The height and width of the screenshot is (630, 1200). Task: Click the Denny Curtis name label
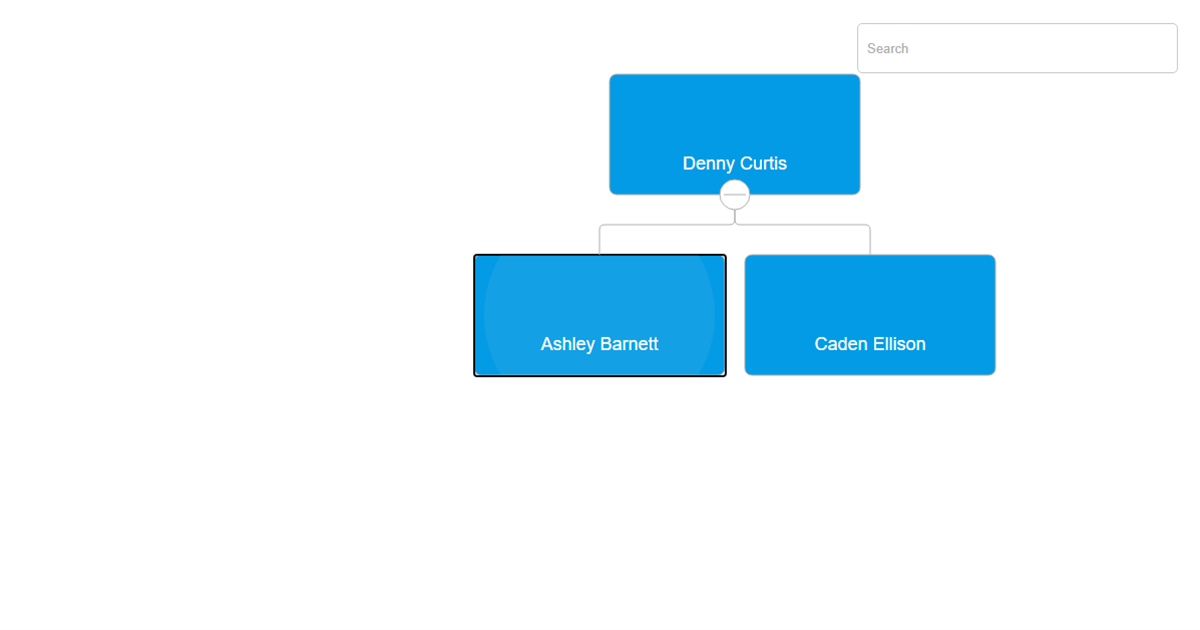click(x=735, y=163)
